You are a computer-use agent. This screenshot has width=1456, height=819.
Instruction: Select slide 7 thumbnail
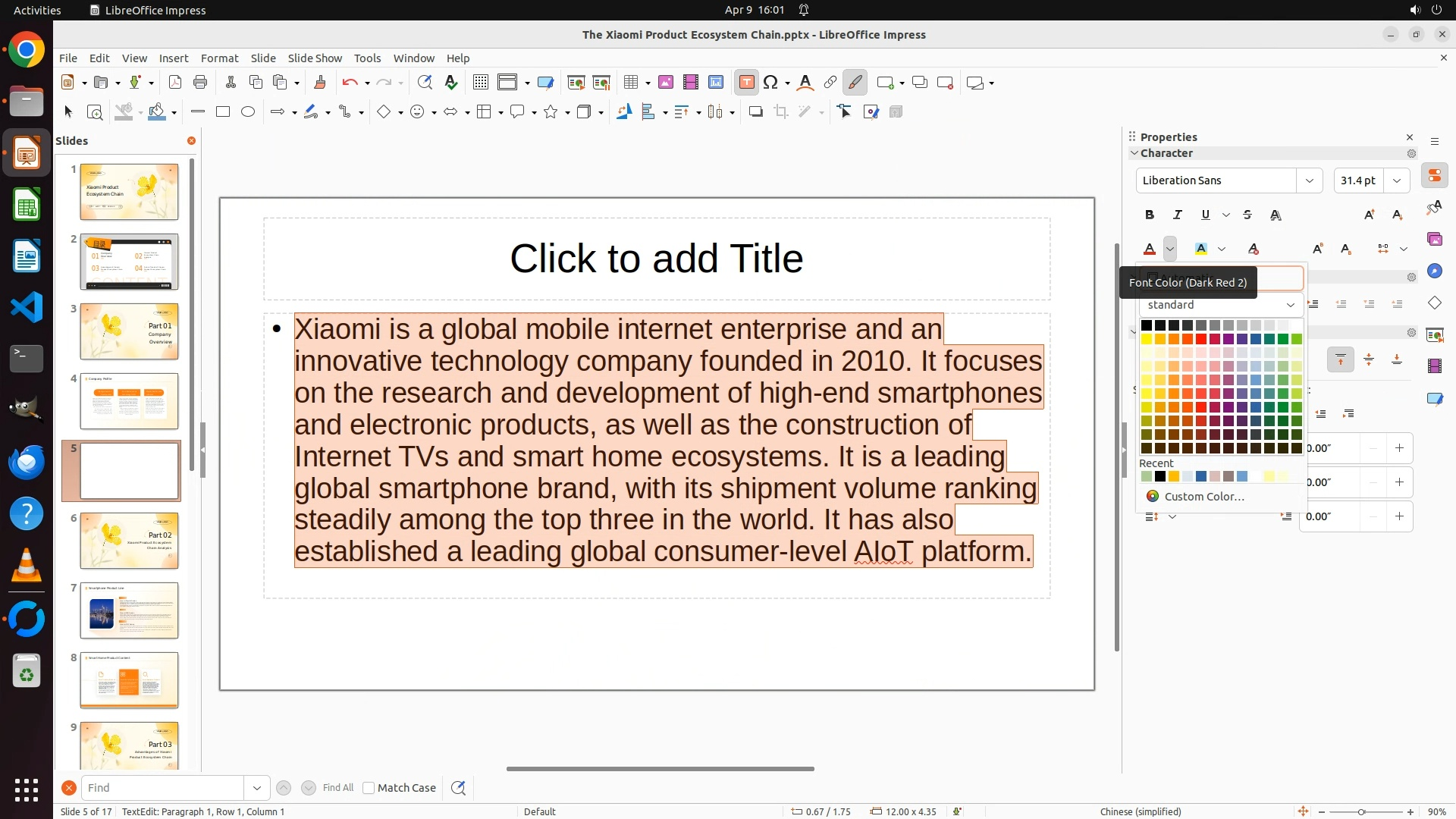pos(129,610)
